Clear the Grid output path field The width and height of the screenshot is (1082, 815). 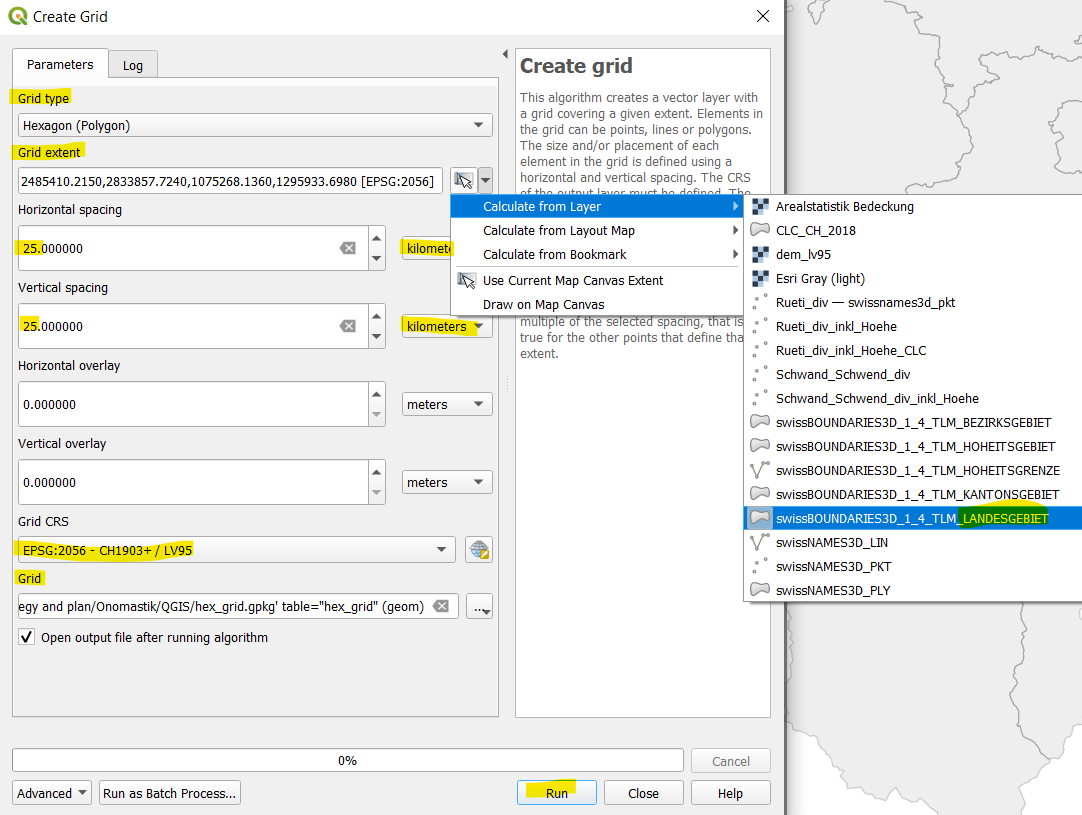pyautogui.click(x=440, y=607)
